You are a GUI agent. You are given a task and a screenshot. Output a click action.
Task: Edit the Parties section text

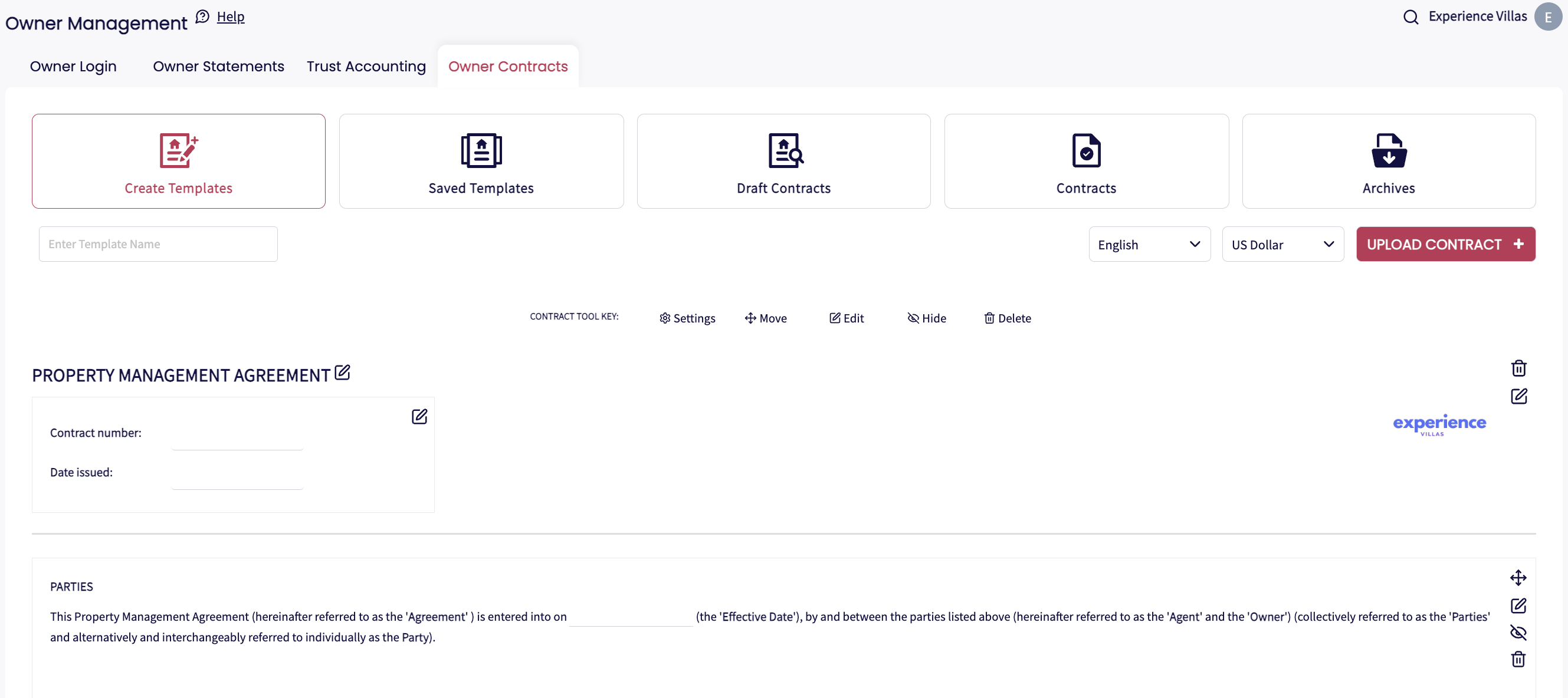click(1517, 605)
